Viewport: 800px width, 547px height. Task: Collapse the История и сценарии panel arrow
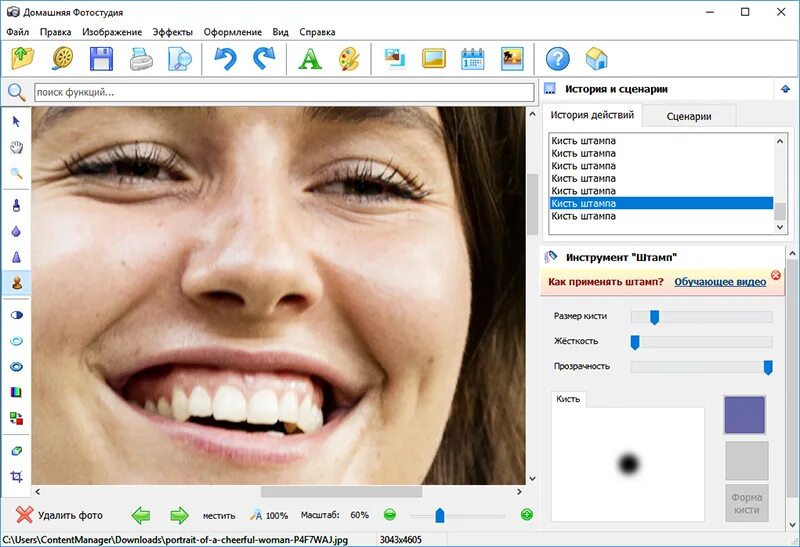tap(785, 89)
